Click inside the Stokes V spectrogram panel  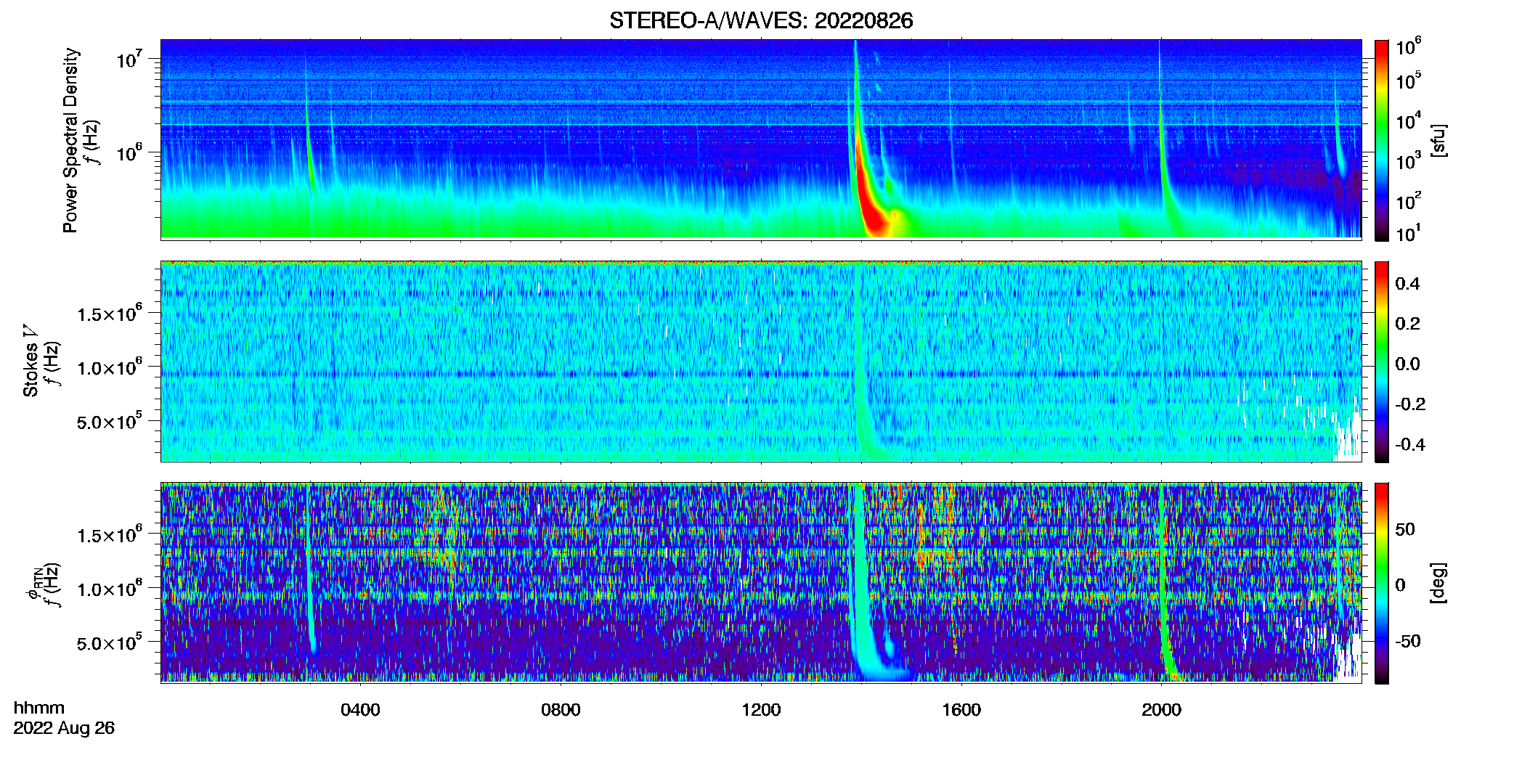761,362
